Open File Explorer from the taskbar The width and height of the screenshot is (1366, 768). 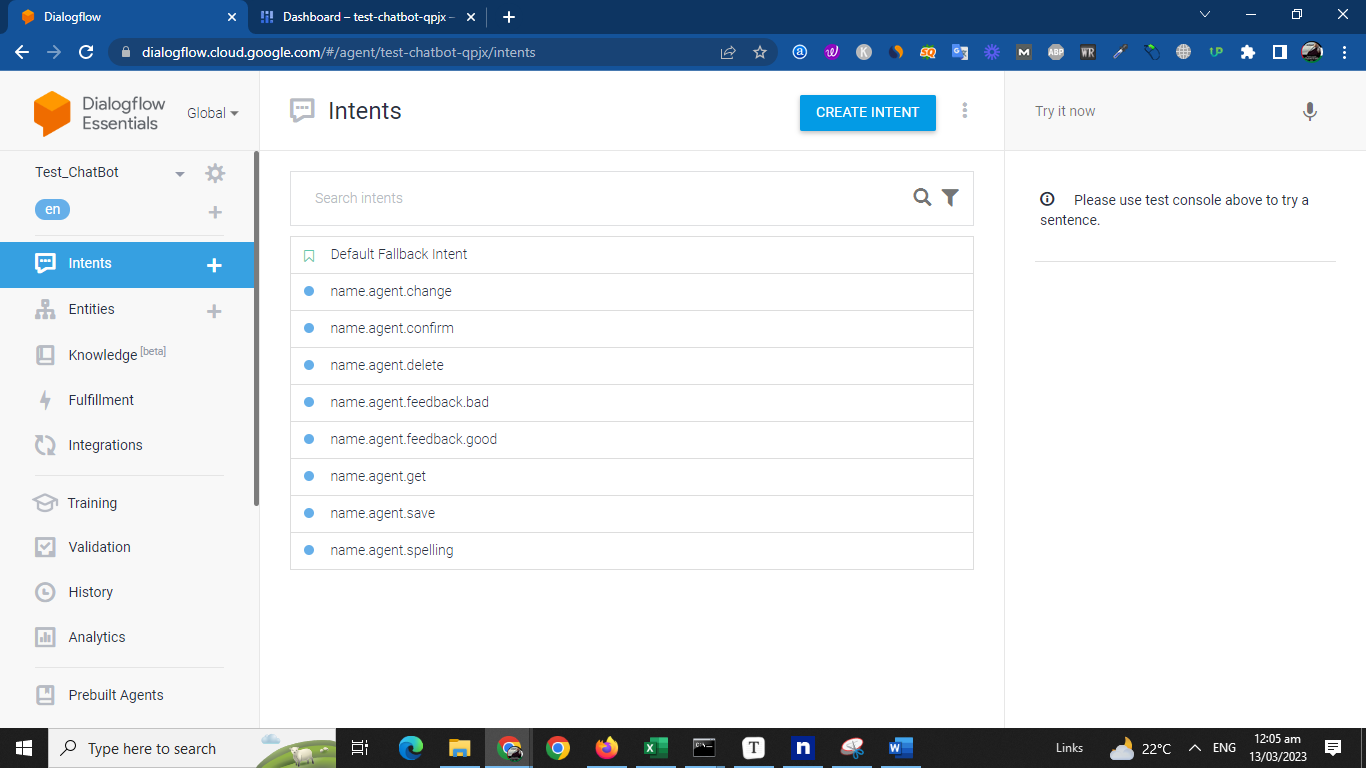460,748
